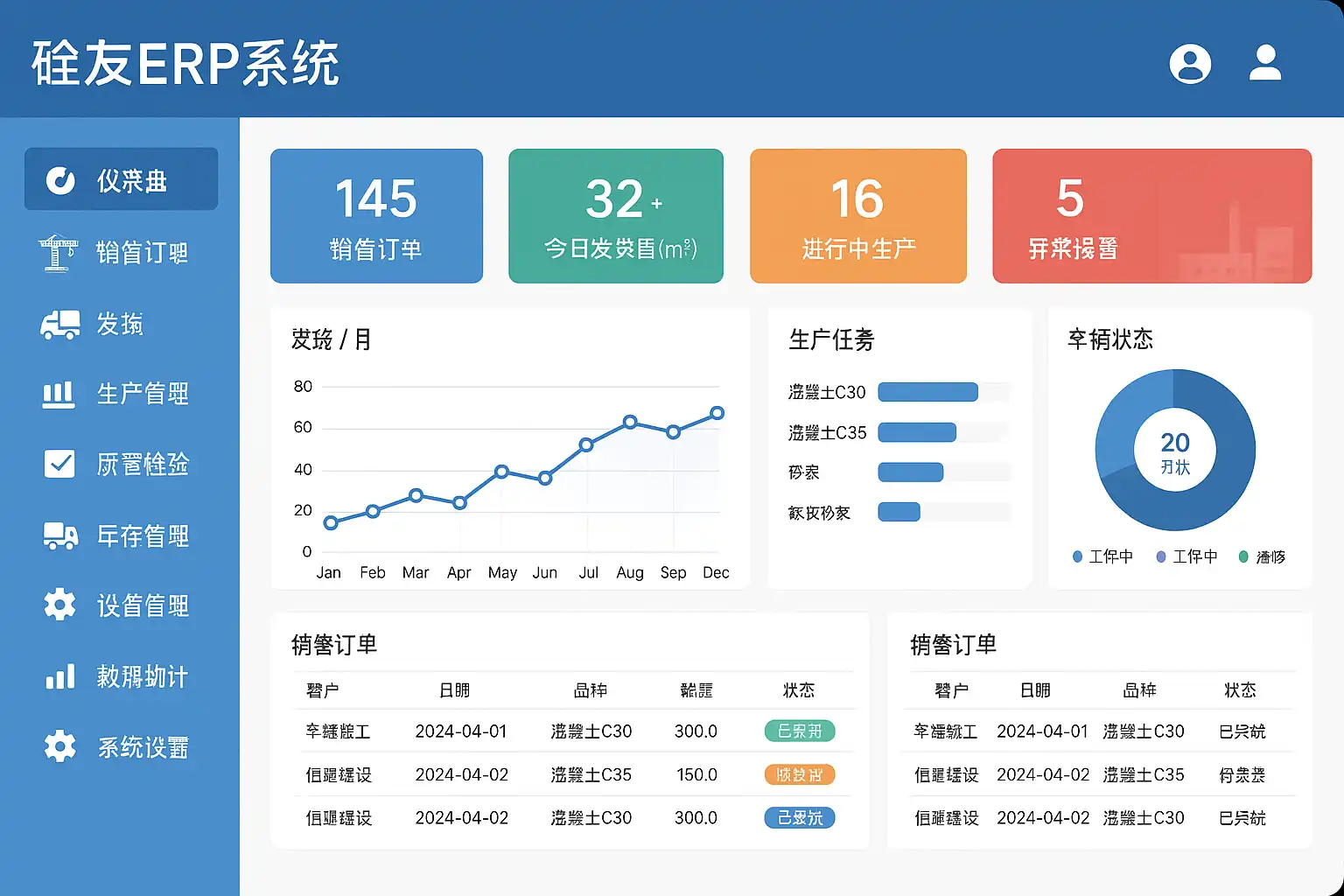The width and height of the screenshot is (1344, 896).
Task: Click the C30 label in production tasks panel
Action: (x=827, y=392)
